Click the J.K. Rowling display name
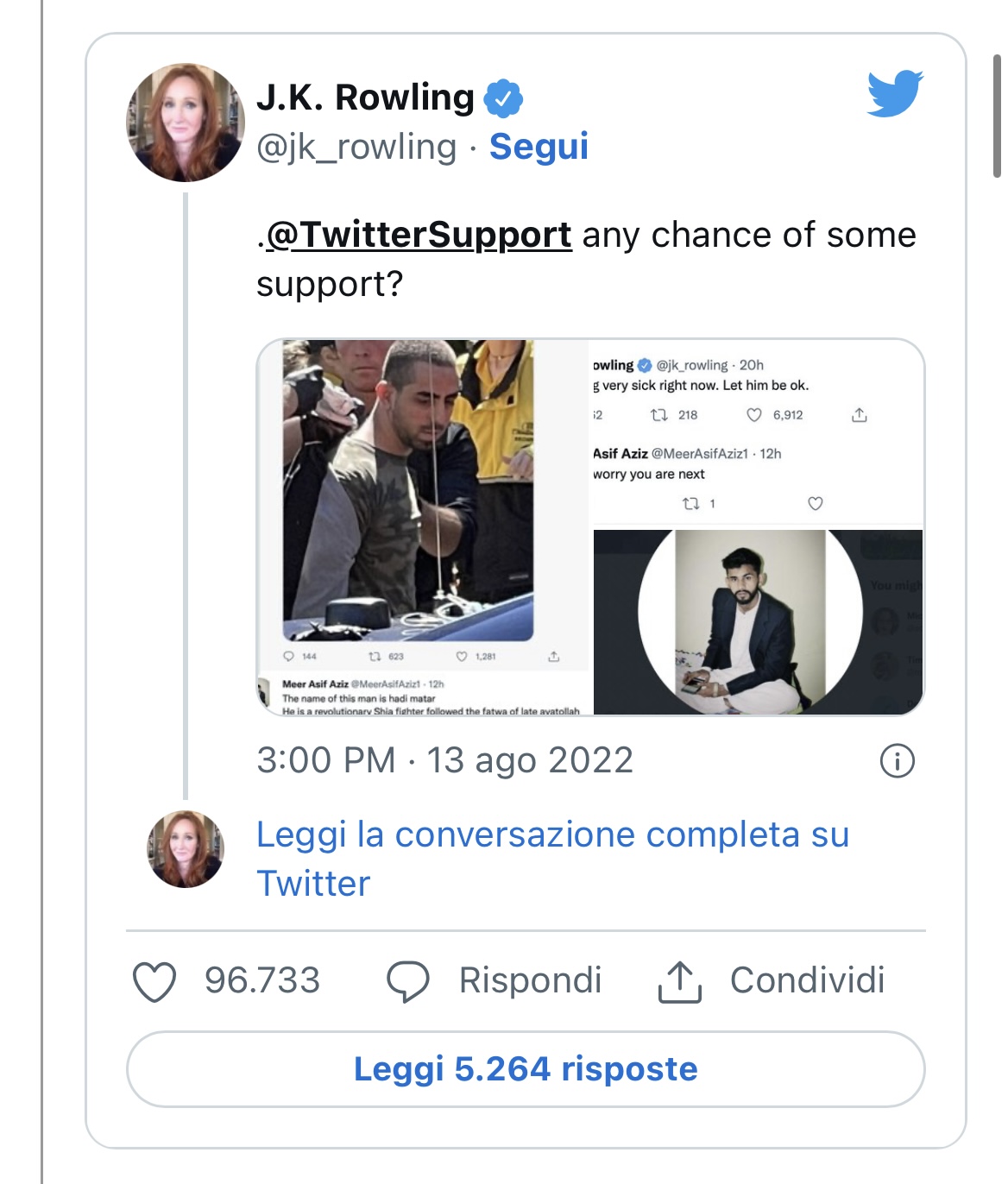 (x=365, y=98)
